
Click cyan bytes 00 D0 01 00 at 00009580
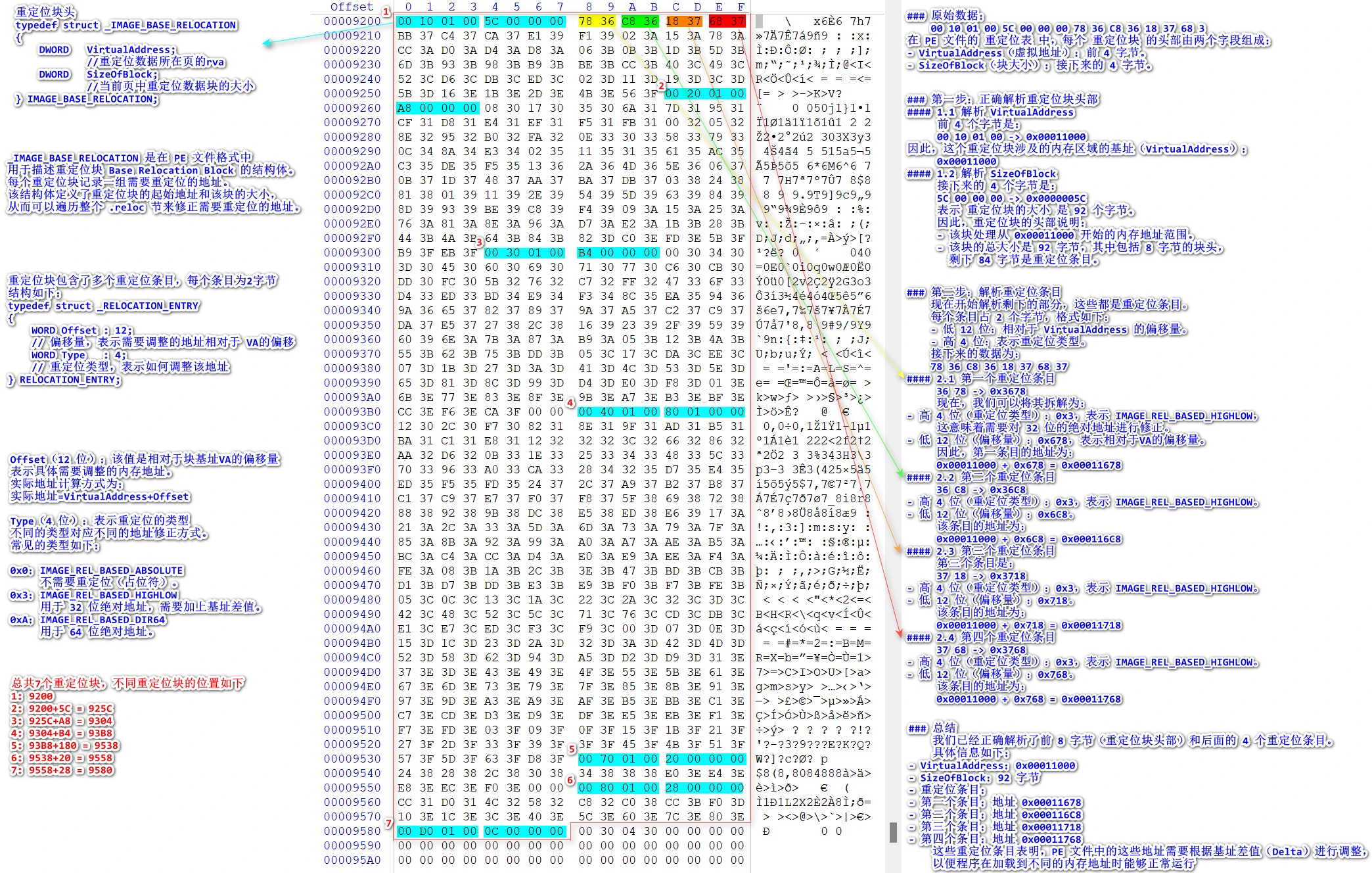tap(437, 831)
